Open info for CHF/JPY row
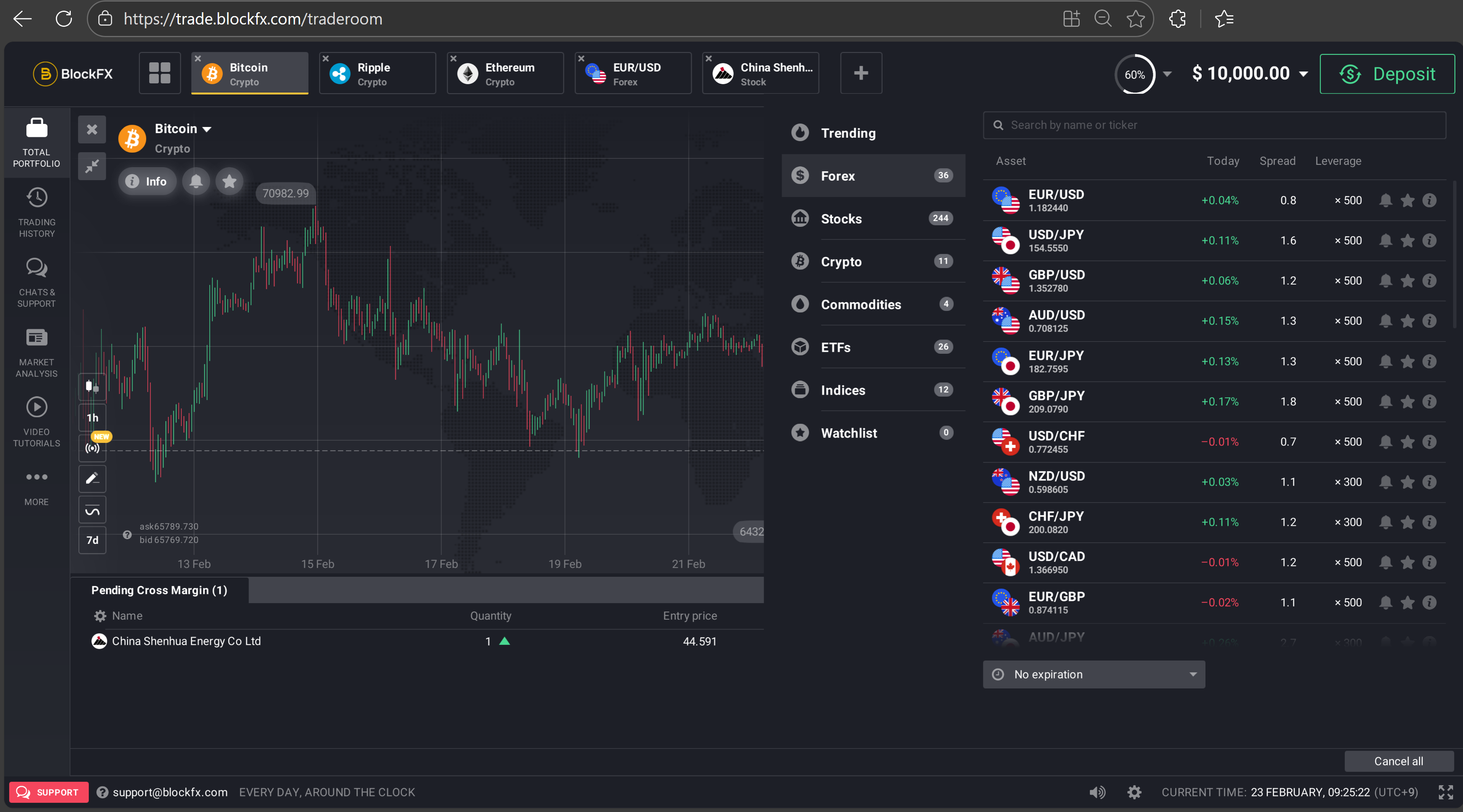 click(x=1429, y=522)
